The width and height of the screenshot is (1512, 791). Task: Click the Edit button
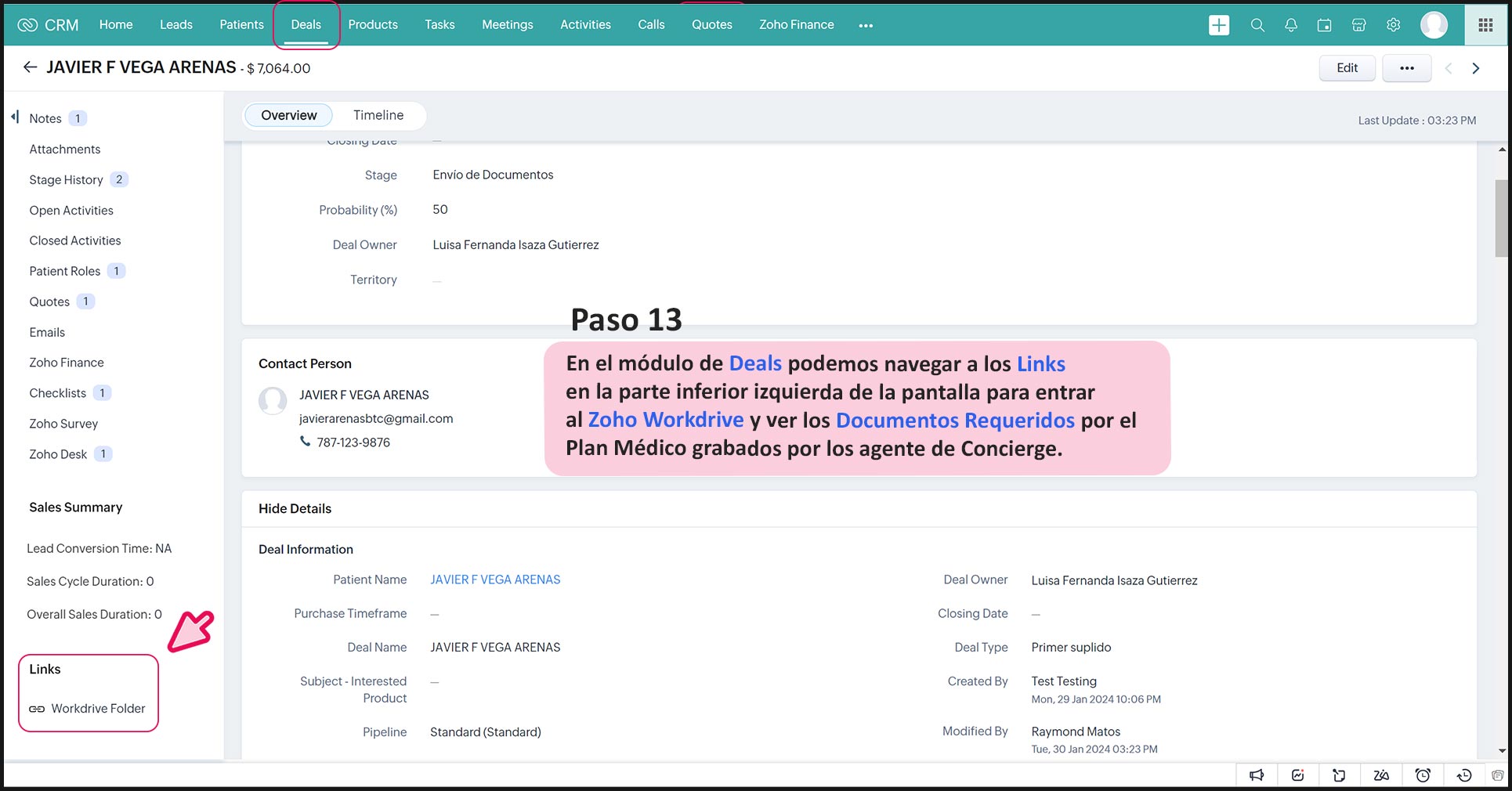coord(1347,68)
